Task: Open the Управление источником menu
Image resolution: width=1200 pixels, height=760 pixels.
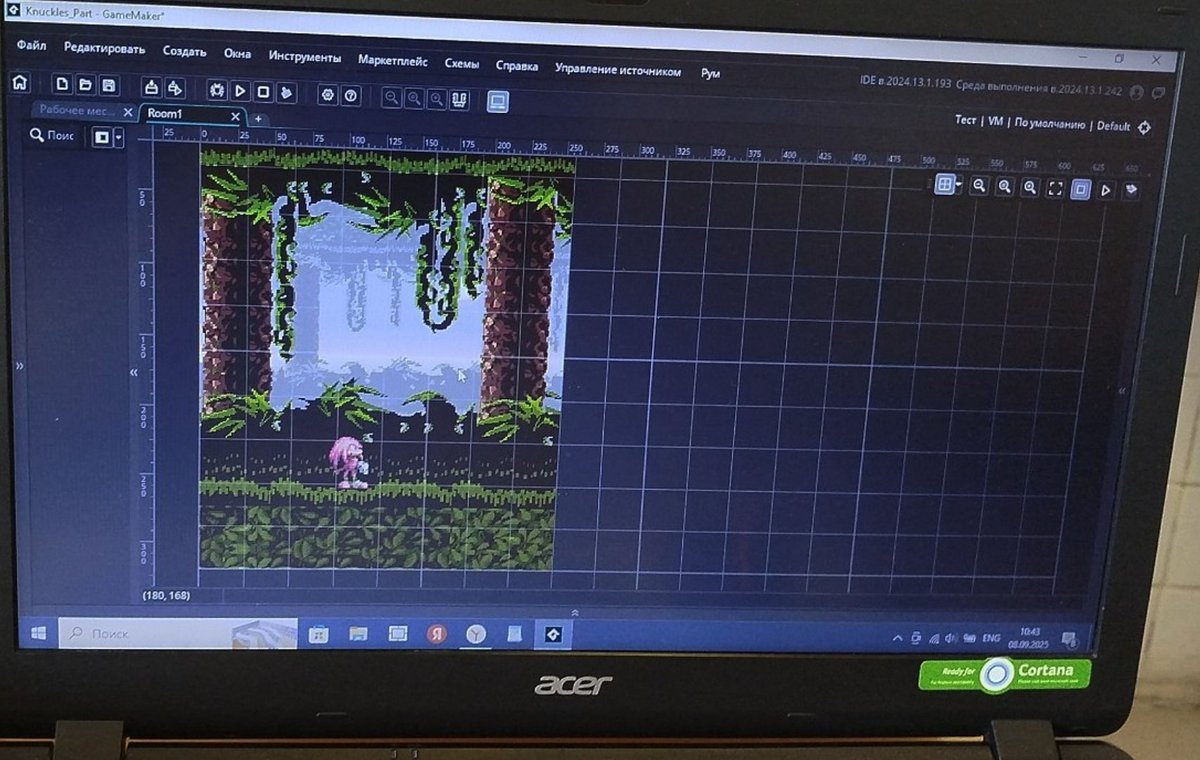Action: (618, 71)
